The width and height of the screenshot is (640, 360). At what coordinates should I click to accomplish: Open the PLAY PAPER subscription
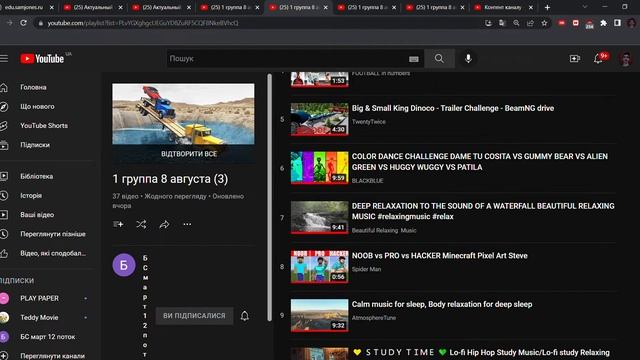[x=40, y=298]
